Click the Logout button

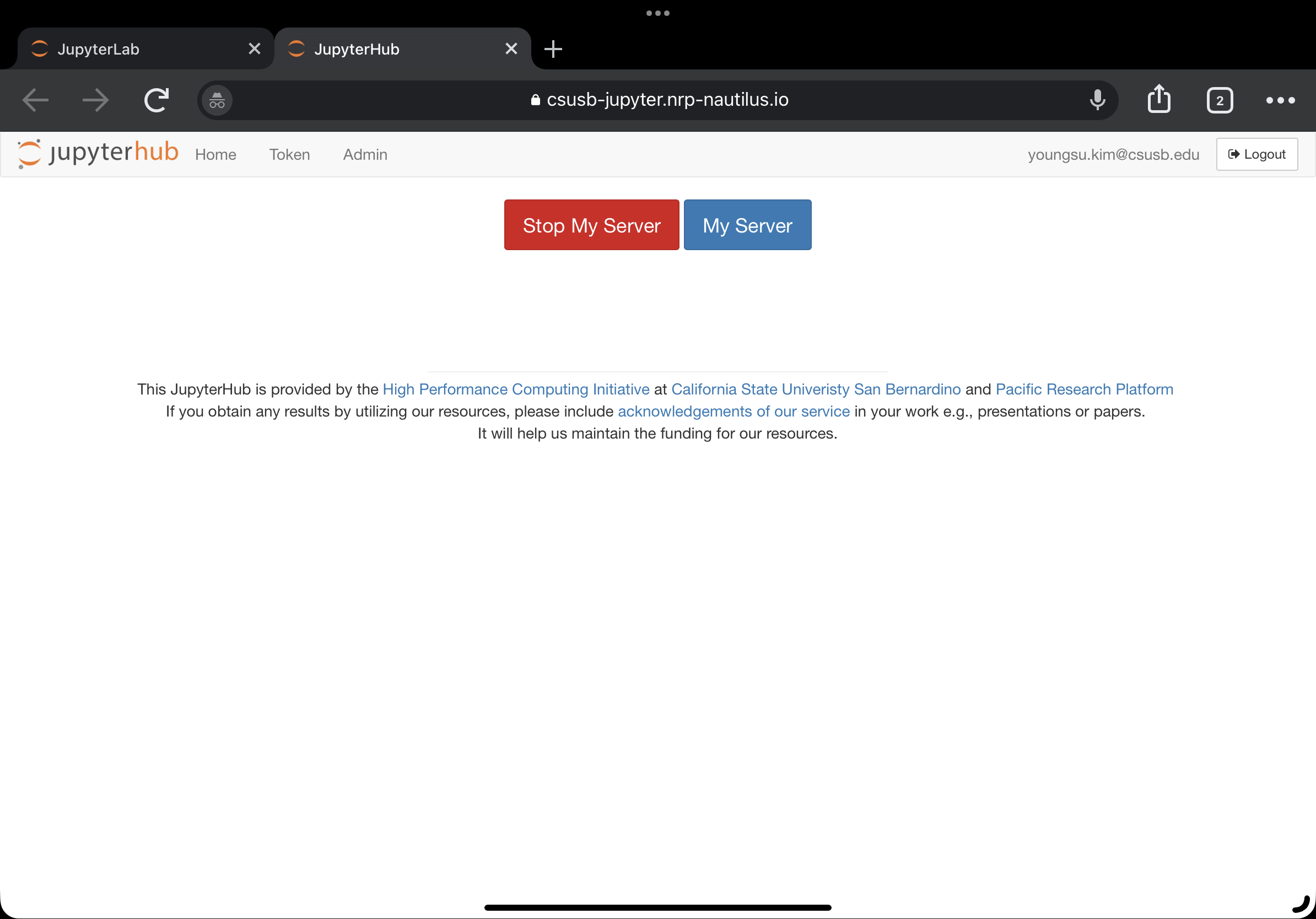[1257, 154]
